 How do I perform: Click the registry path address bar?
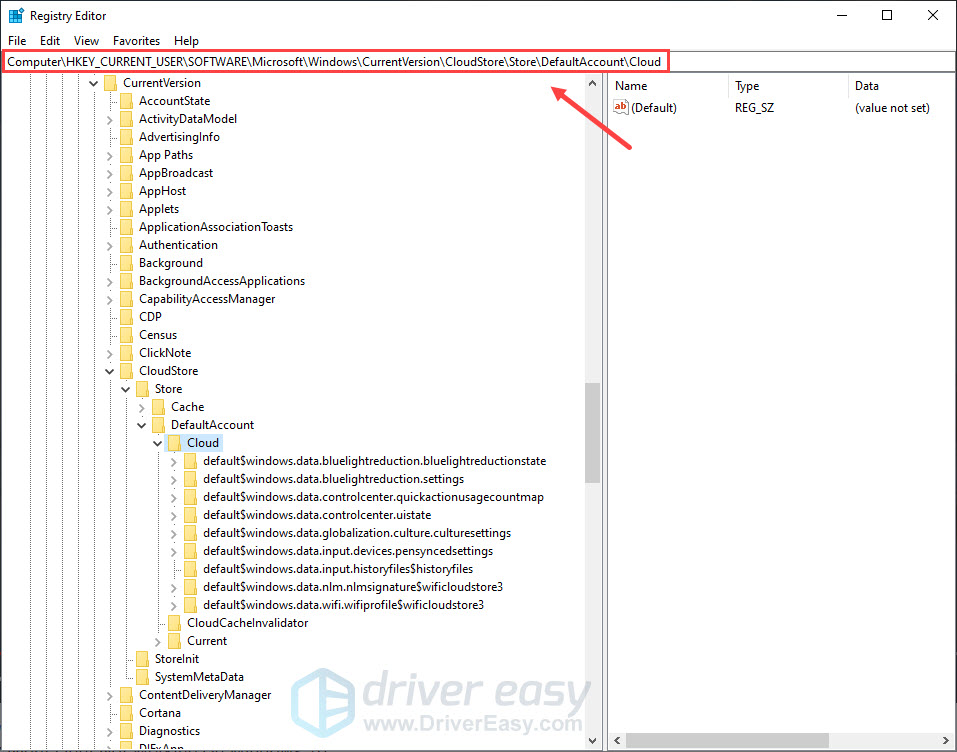[335, 62]
